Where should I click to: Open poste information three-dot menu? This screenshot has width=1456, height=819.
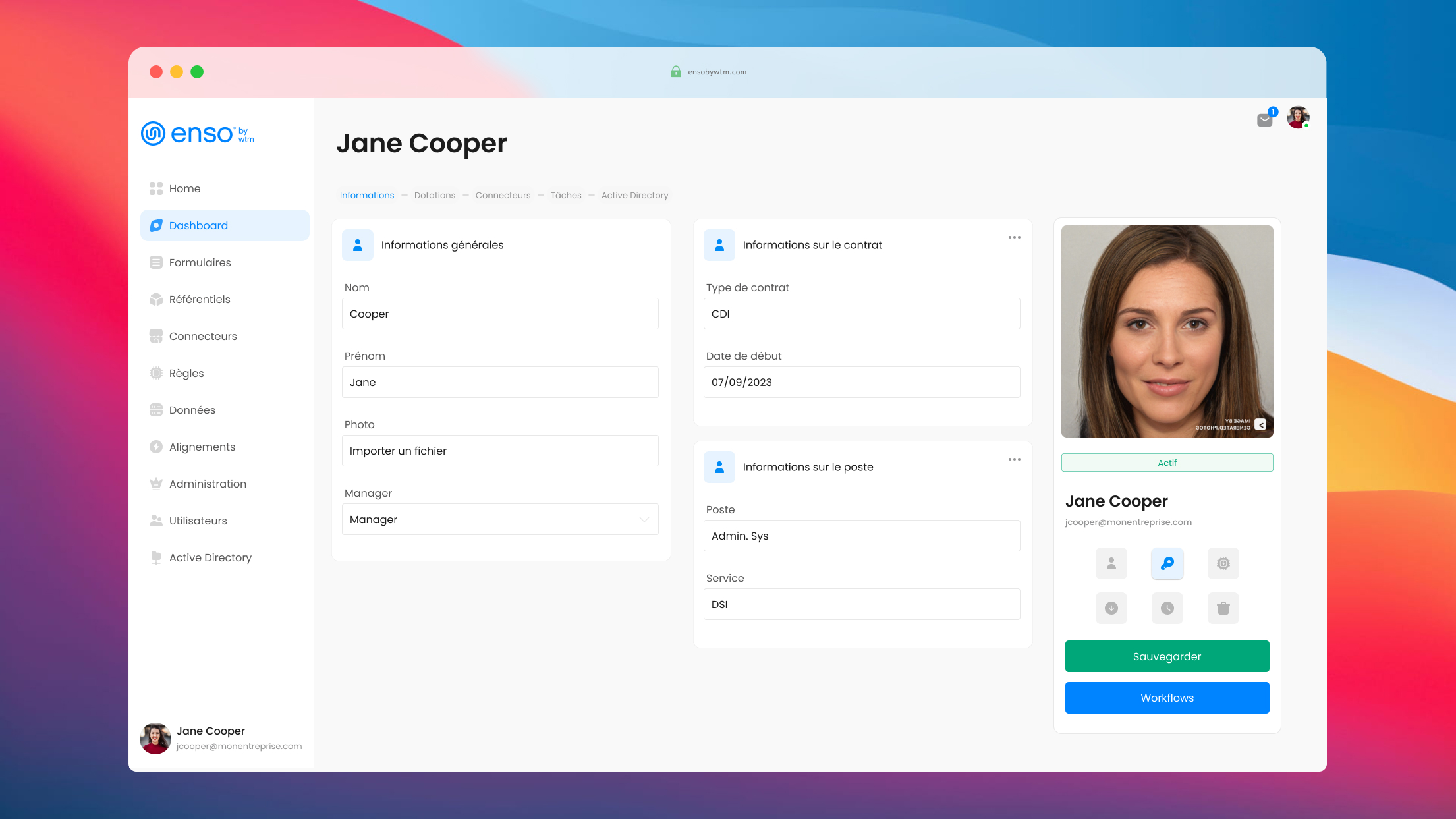(x=1014, y=459)
